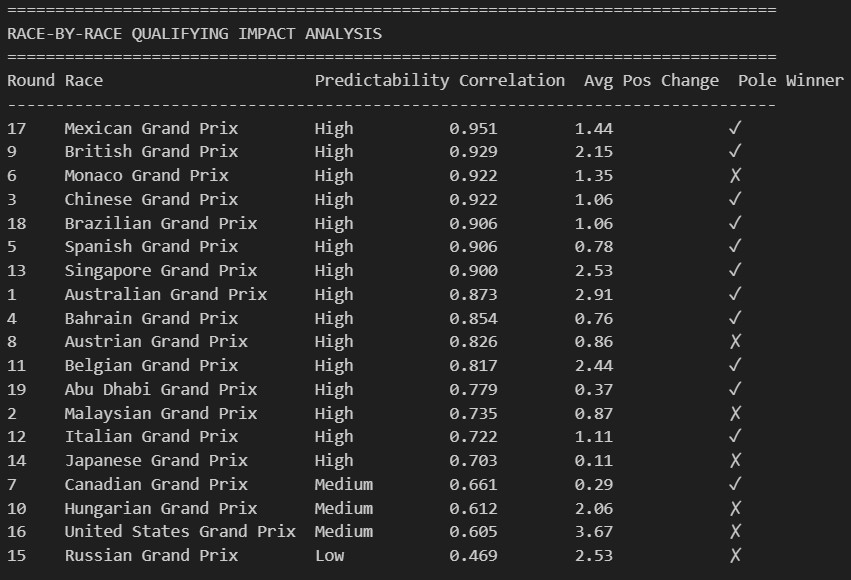Click pole winner X for Monaco Grand Prix
The width and height of the screenshot is (851, 580).
tap(735, 175)
